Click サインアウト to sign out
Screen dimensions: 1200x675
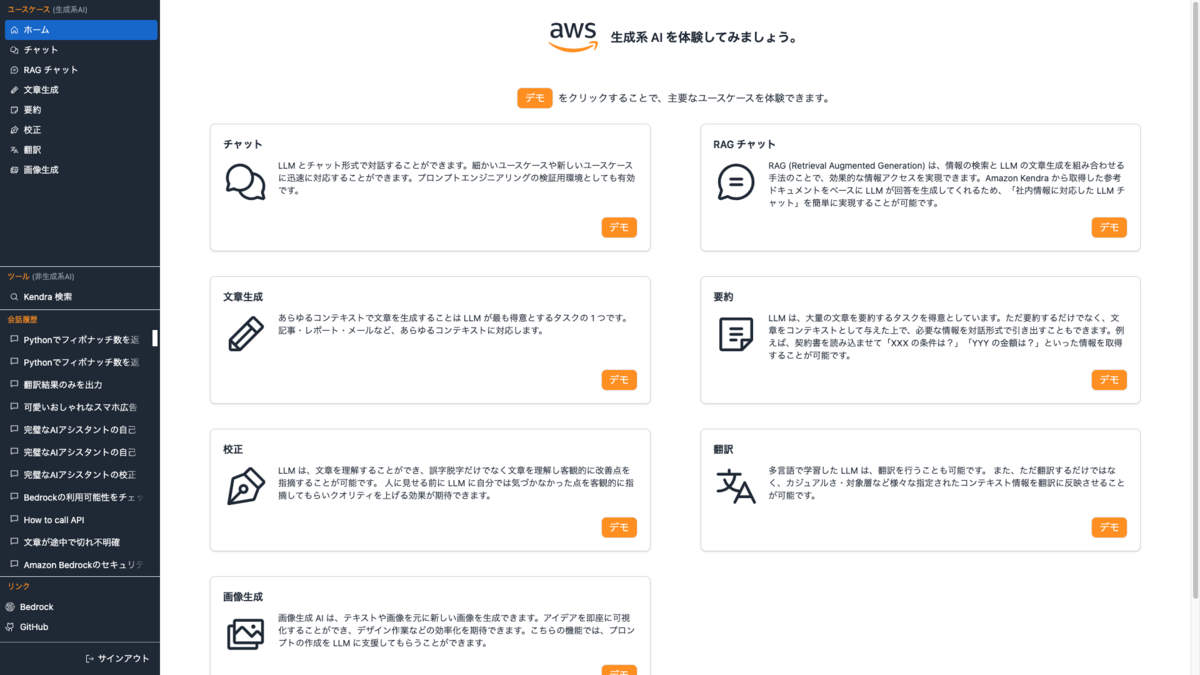117,659
